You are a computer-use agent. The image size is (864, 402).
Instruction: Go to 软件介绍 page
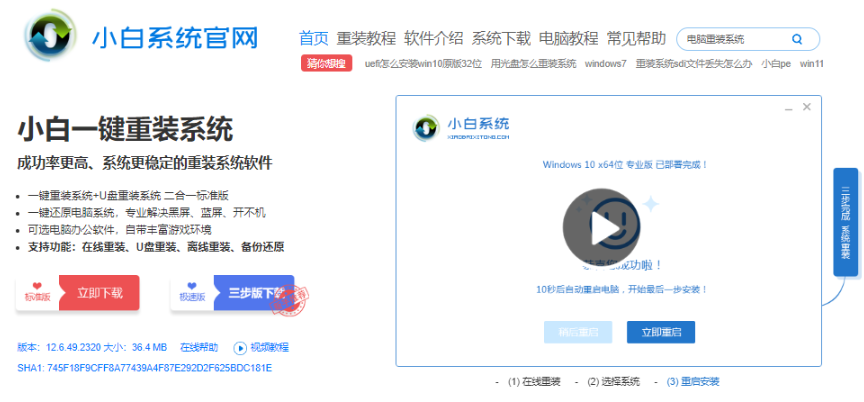[x=434, y=39]
